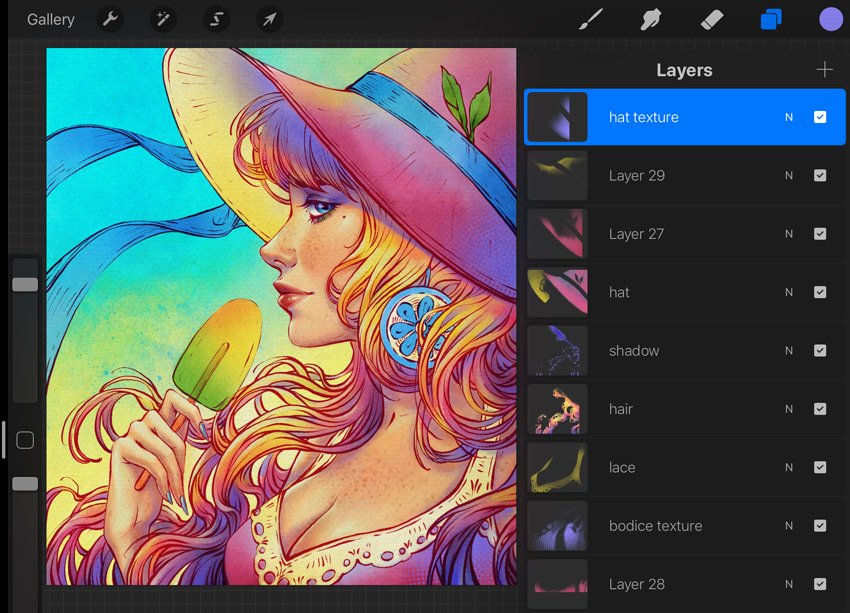Open blend mode N for Layer 28
Image resolution: width=850 pixels, height=613 pixels.
[789, 584]
